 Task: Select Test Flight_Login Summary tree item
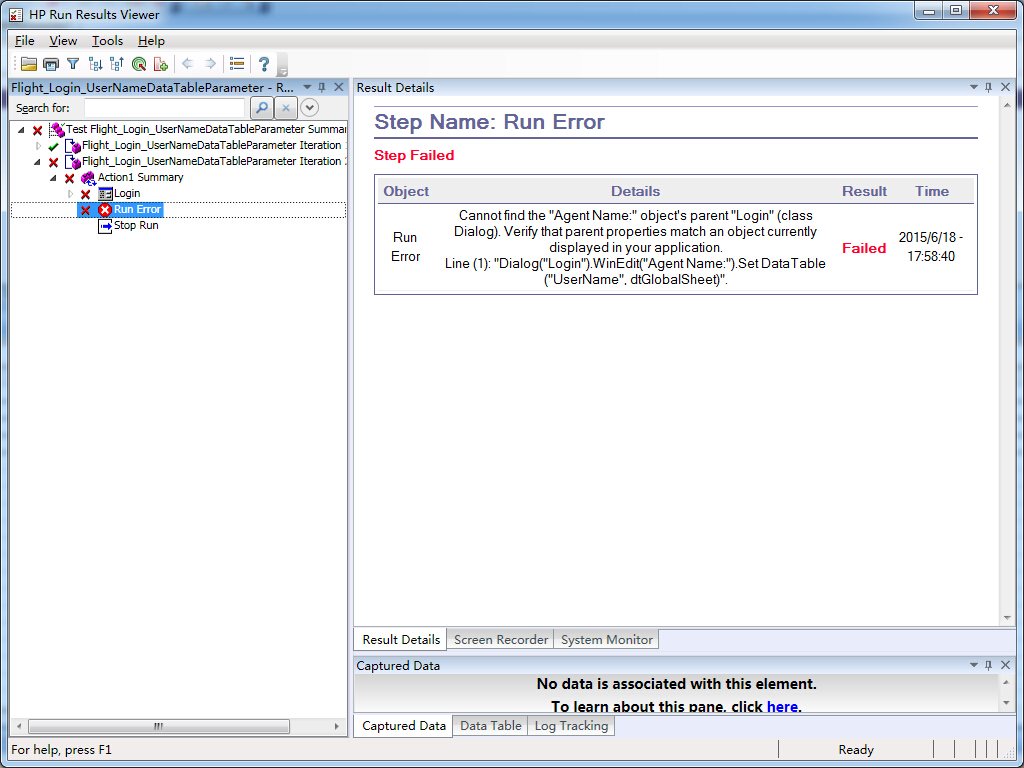click(x=206, y=129)
